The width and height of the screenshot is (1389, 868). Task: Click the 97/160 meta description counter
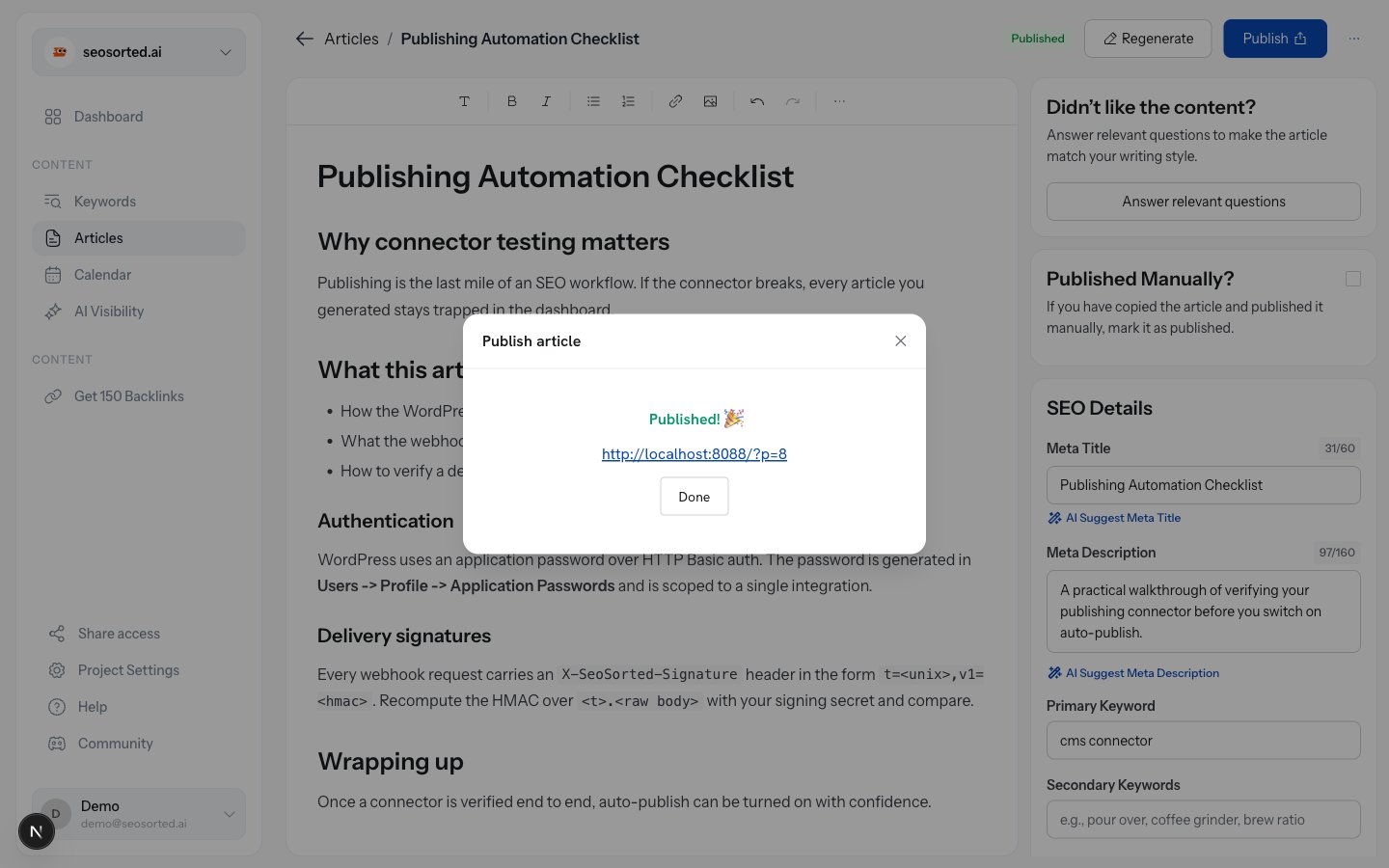(x=1337, y=553)
